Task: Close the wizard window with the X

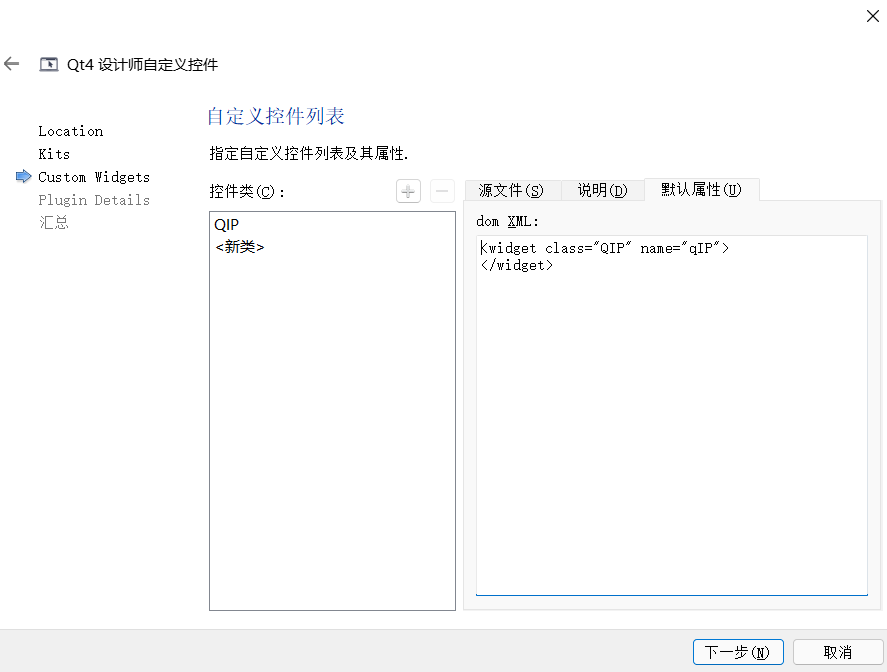Action: pos(872,16)
